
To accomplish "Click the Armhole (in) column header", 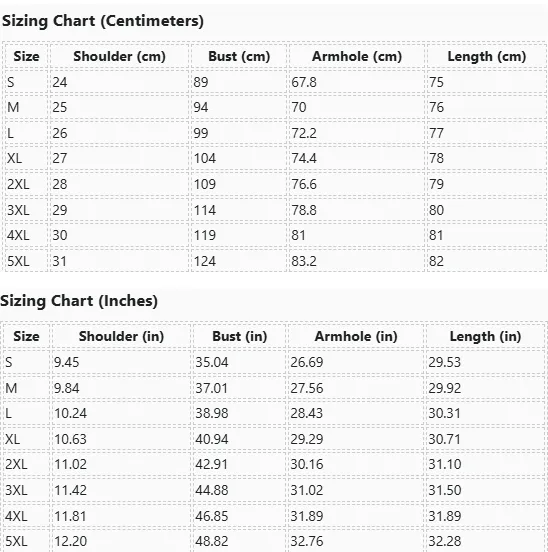I will (356, 336).
